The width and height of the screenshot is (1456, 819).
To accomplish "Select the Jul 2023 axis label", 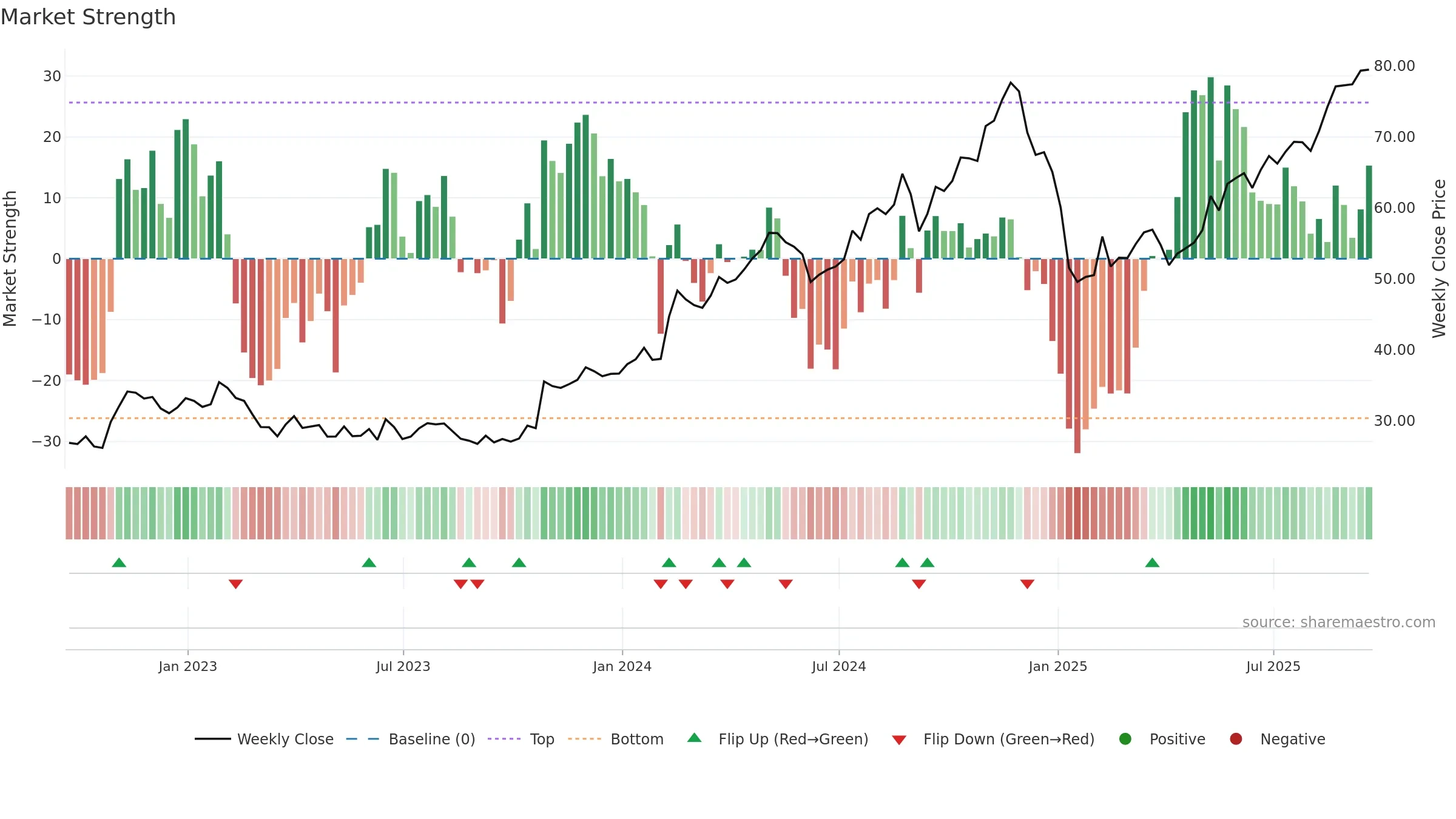I will click(x=403, y=667).
